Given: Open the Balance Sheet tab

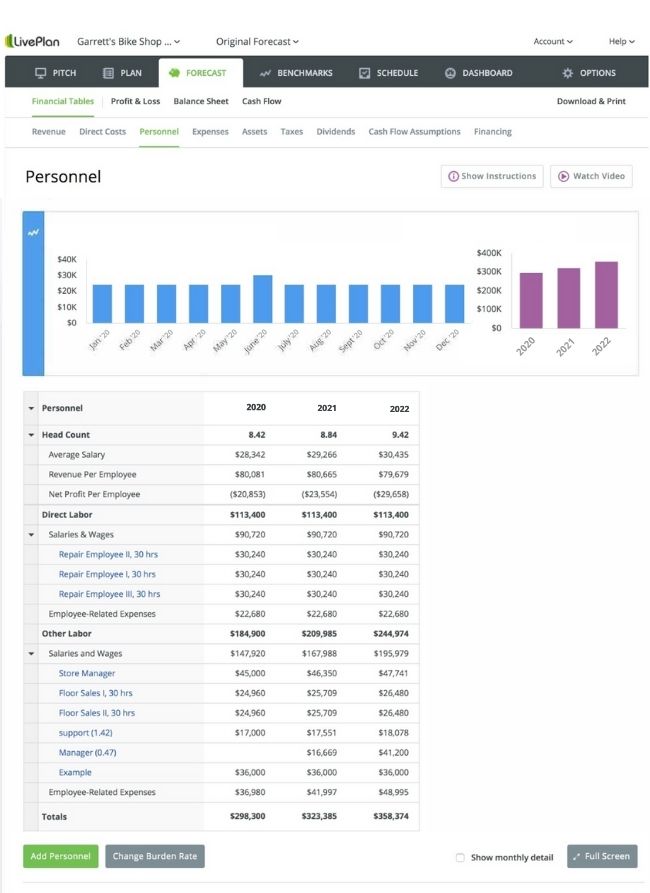Looking at the screenshot, I should (201, 101).
